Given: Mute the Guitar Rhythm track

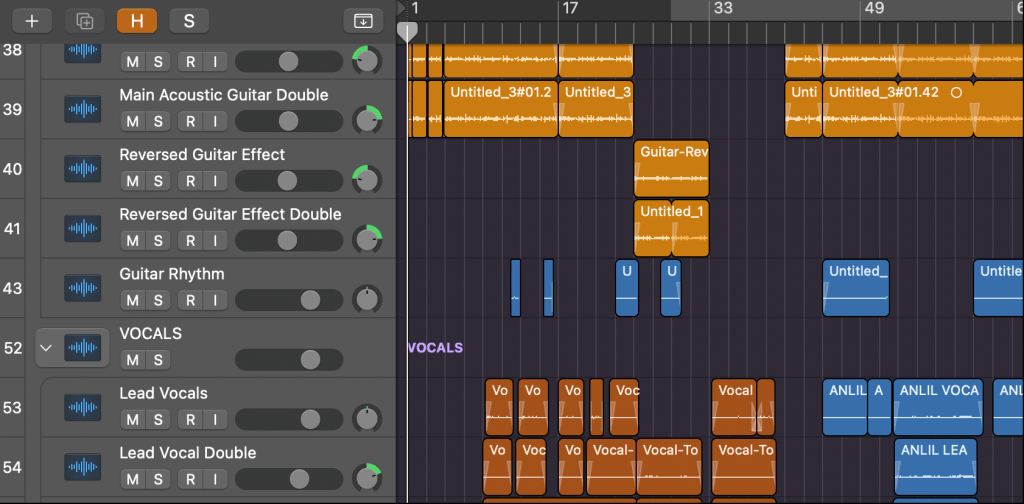Looking at the screenshot, I should coord(133,300).
